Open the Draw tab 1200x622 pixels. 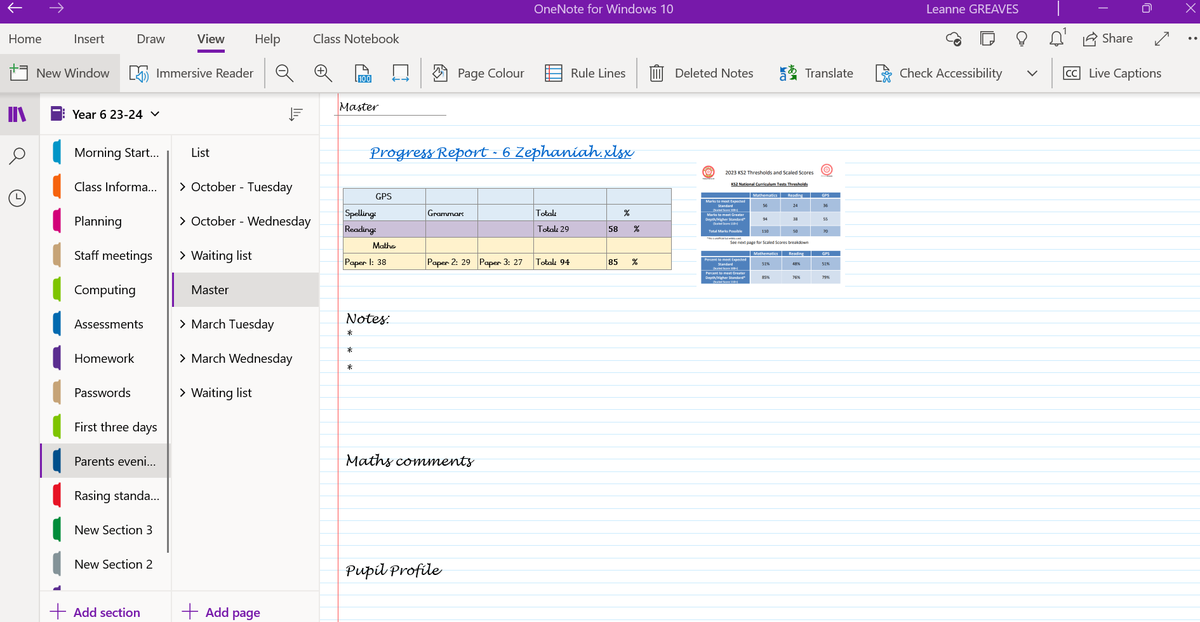point(151,39)
